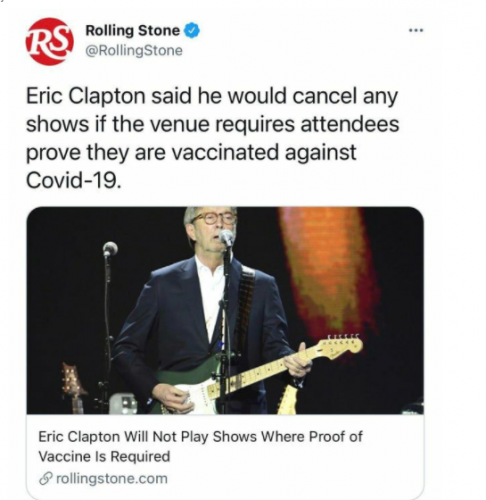Click the chain link icon beside rollingstone.com
Image resolution: width=486 pixels, height=500 pixels.
(x=45, y=479)
